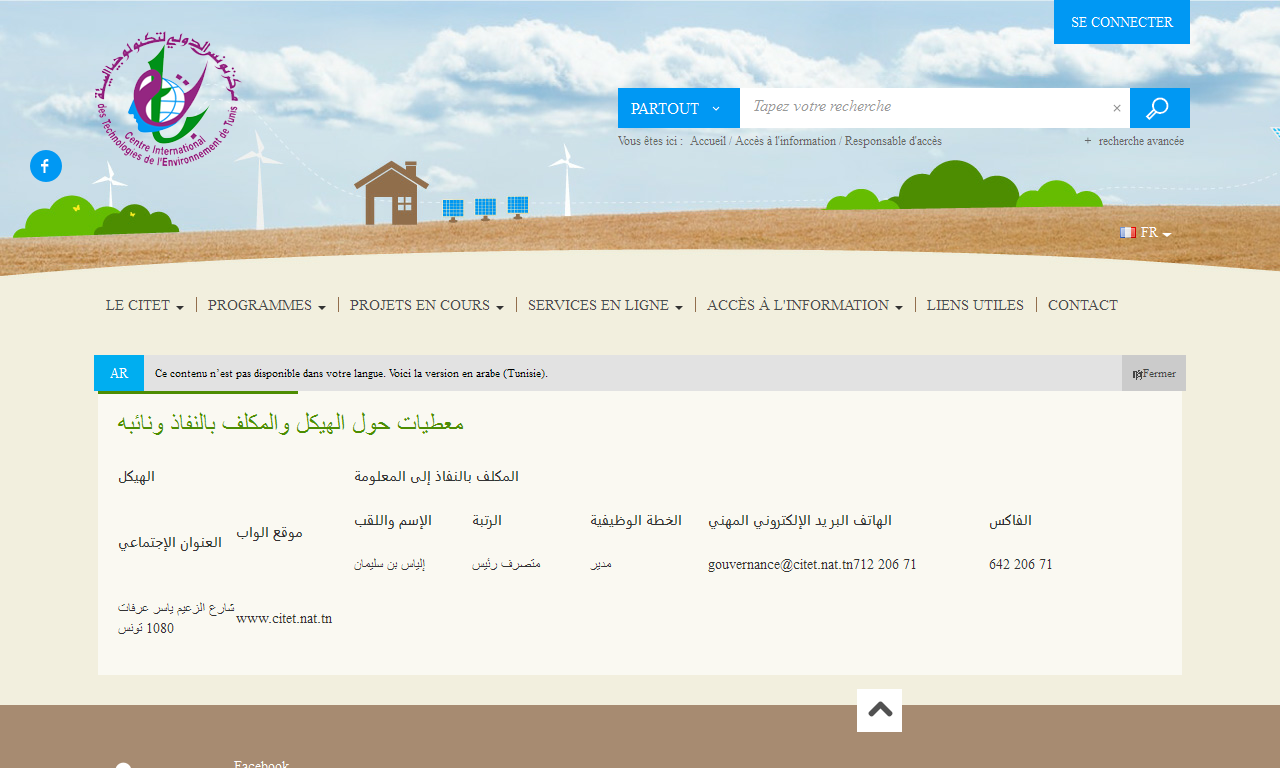This screenshot has height=768, width=1280.
Task: Expand the PROGRAMMES menu
Action: point(267,305)
